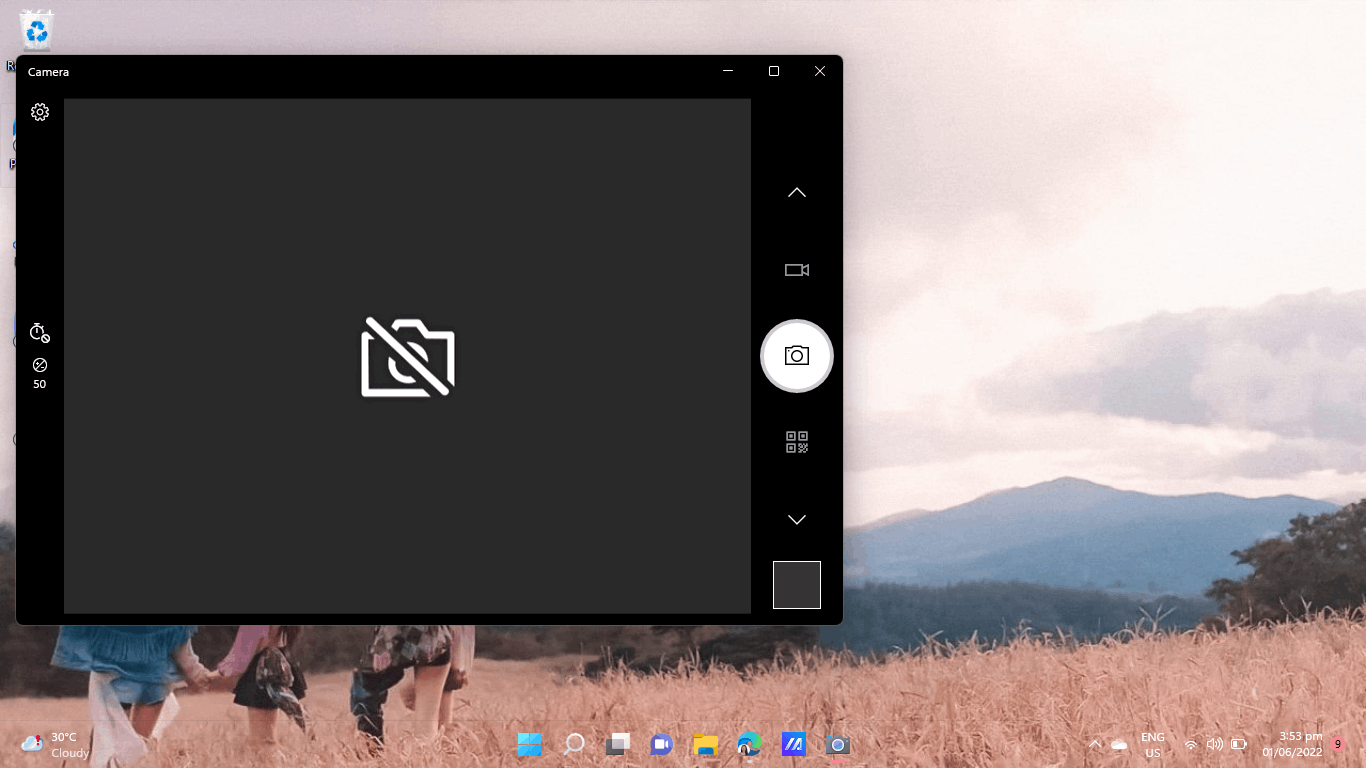This screenshot has width=1366, height=768.
Task: Open the last captured photo thumbnail
Action: [796, 584]
